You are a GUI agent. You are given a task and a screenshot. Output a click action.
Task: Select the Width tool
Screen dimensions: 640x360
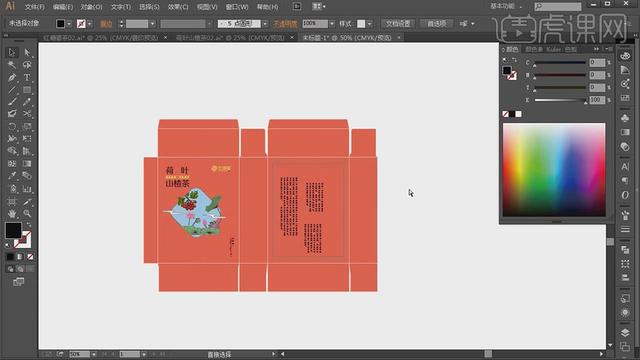12,139
